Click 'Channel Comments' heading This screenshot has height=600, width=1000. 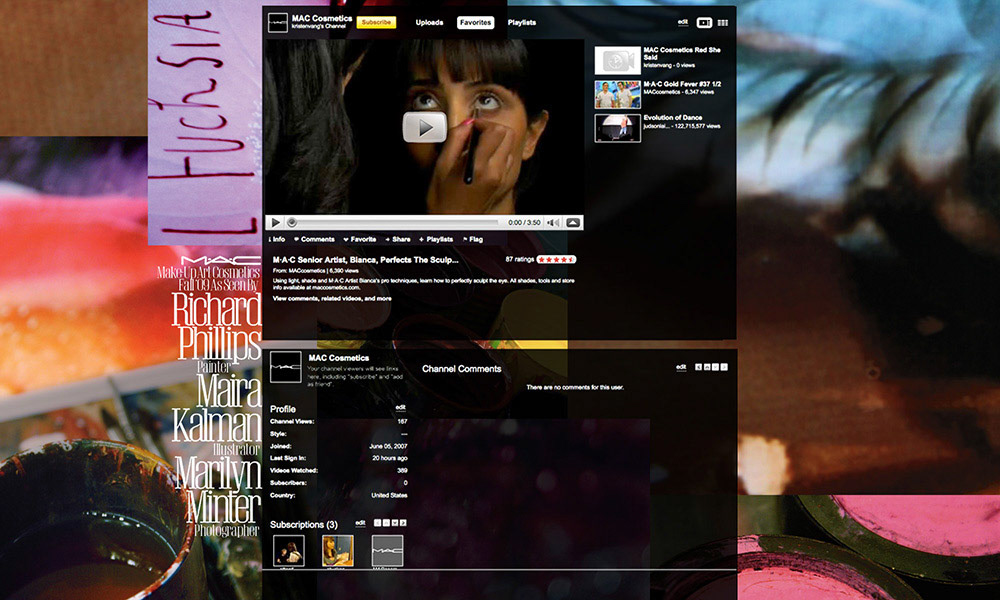(x=462, y=369)
